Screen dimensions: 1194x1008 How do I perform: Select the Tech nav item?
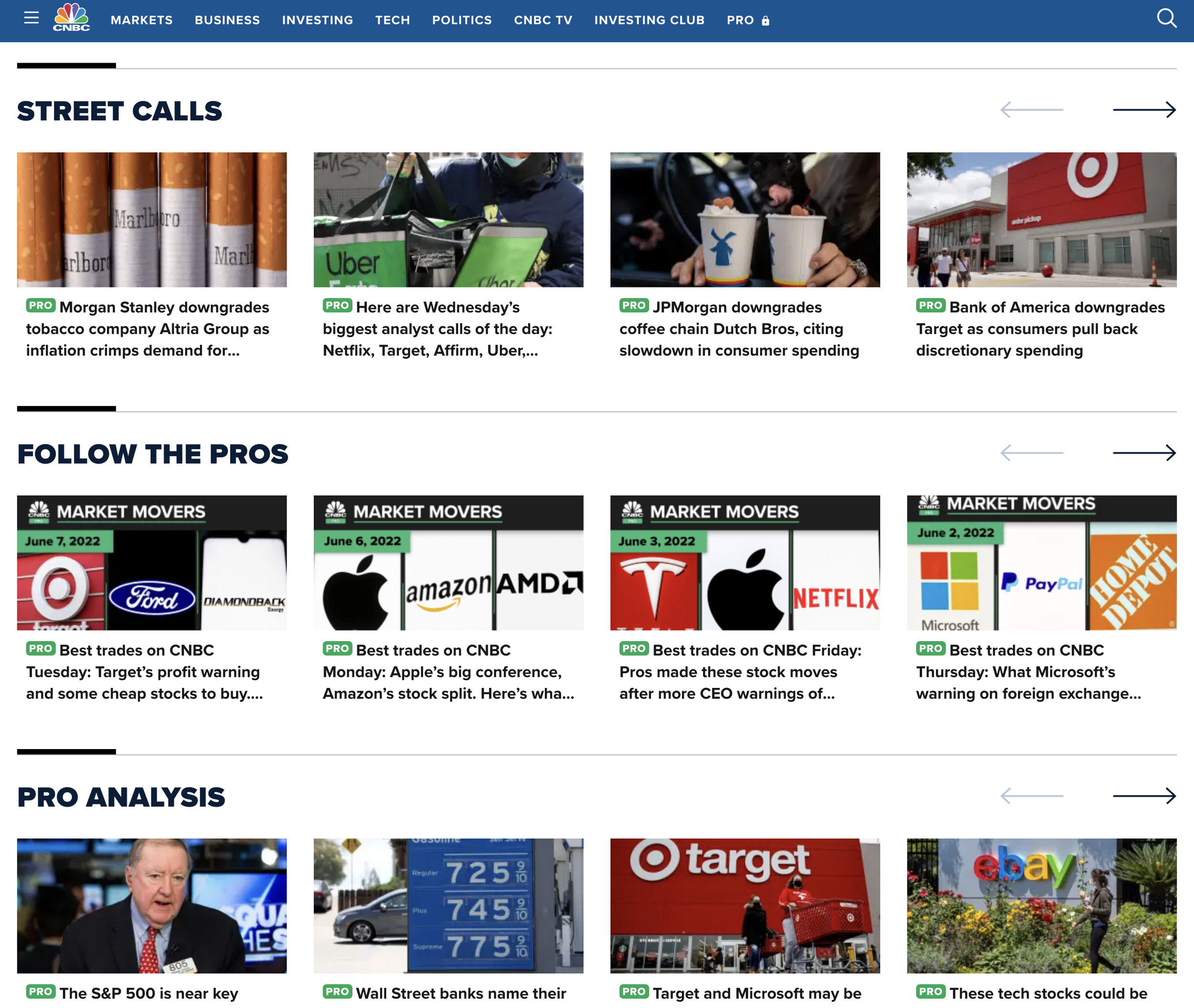tap(393, 20)
